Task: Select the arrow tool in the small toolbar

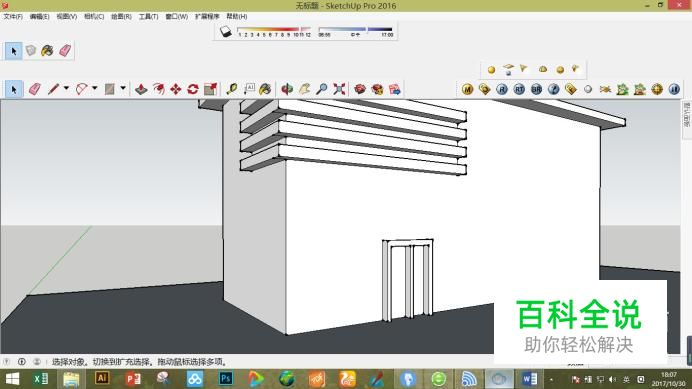Action: tap(13, 51)
